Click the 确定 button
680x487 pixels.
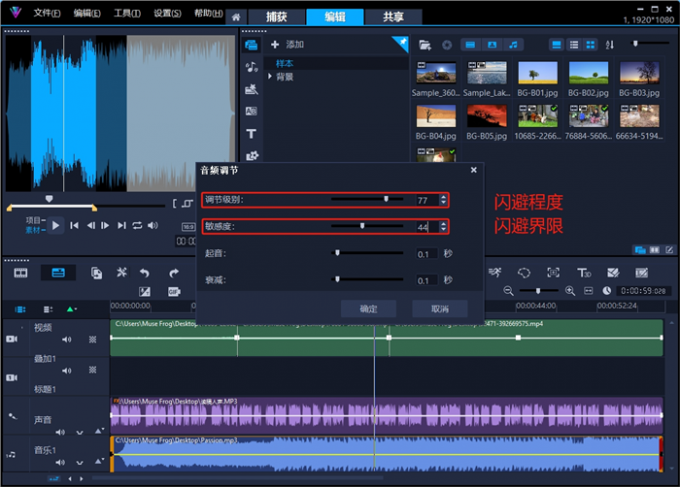pos(368,309)
